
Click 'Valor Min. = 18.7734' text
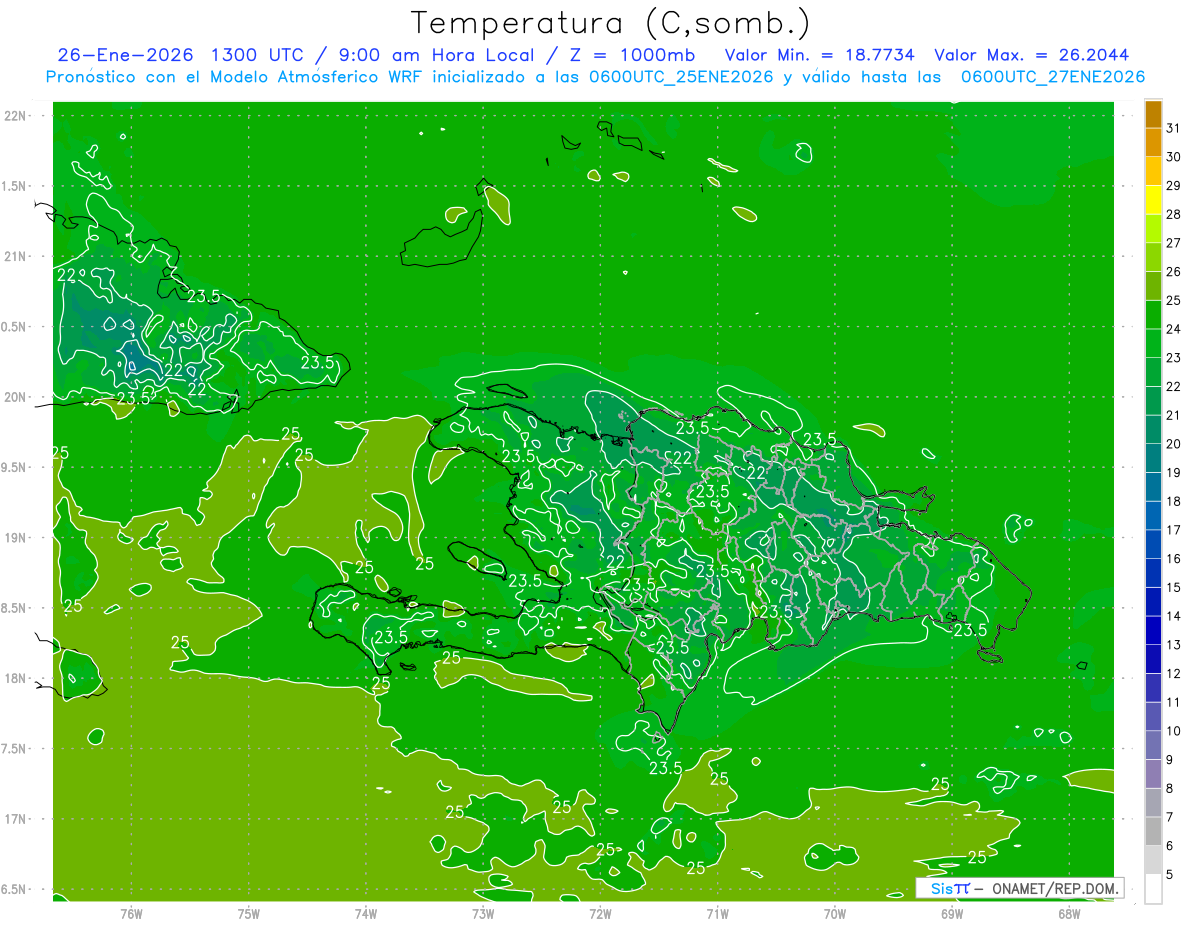pos(818,55)
